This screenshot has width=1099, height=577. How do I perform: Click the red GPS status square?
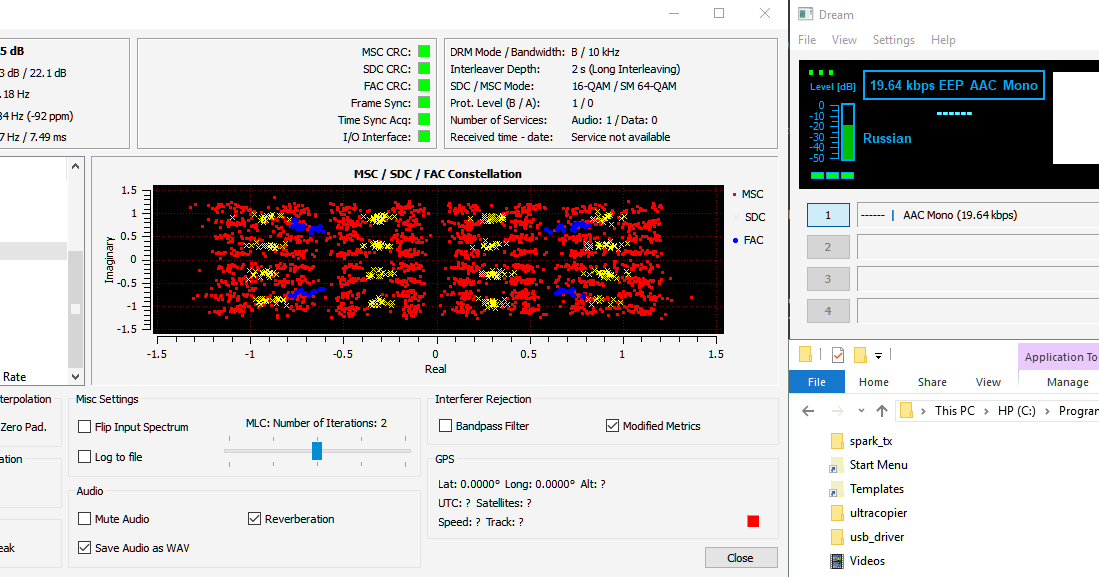tap(753, 520)
